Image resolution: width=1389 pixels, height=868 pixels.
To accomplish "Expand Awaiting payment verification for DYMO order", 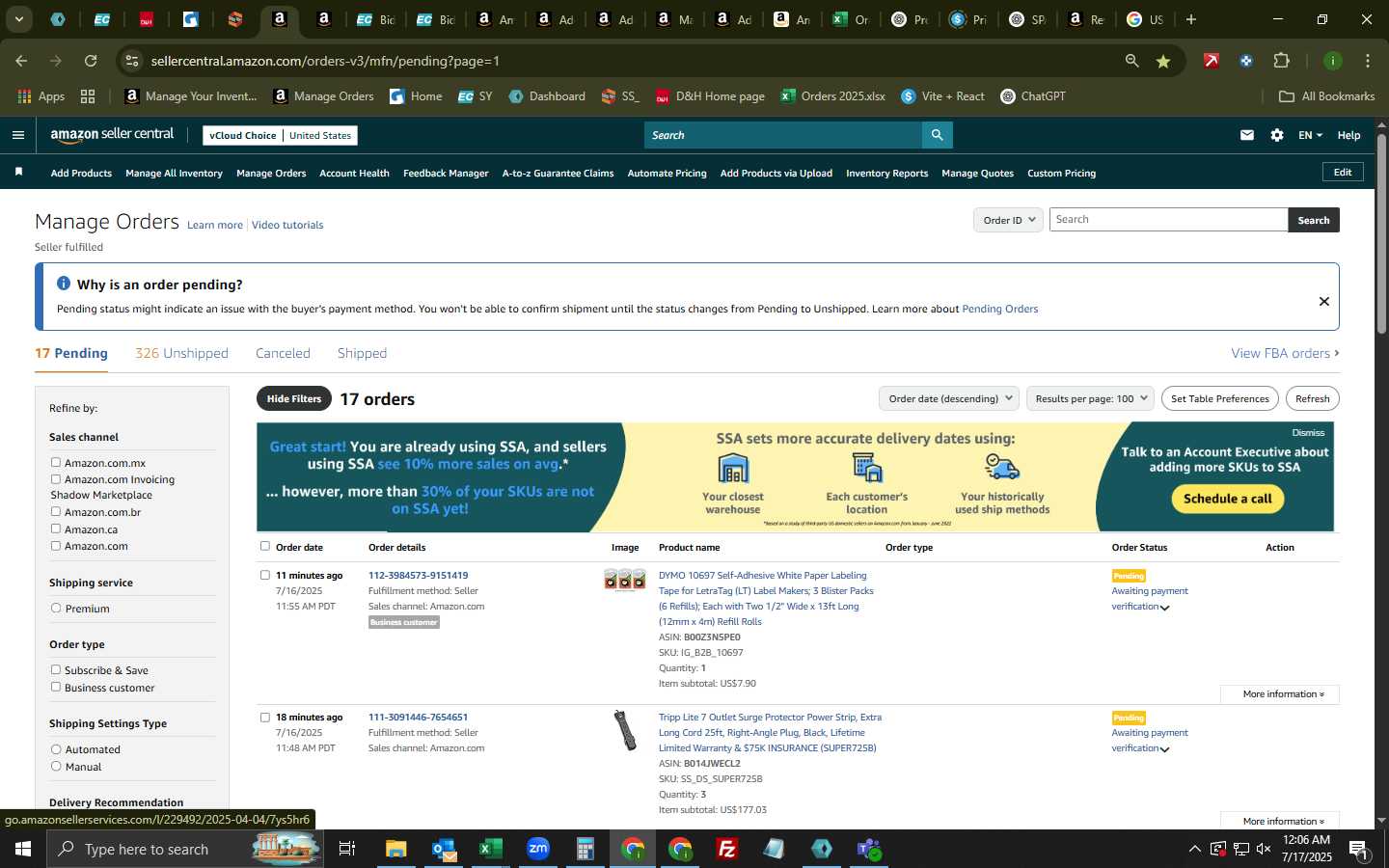I will [x=1164, y=608].
